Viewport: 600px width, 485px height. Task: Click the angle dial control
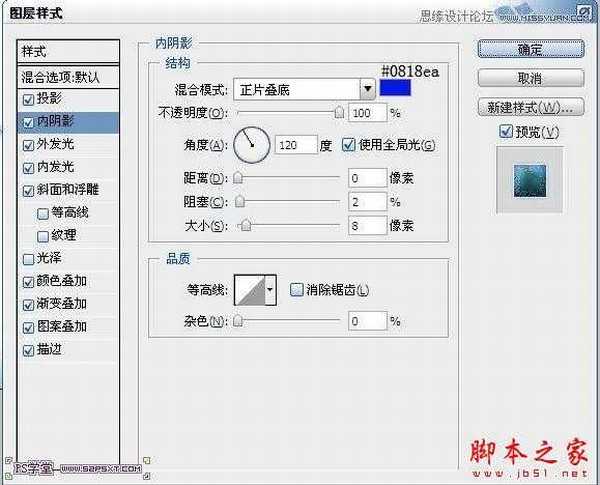pyautogui.click(x=251, y=145)
